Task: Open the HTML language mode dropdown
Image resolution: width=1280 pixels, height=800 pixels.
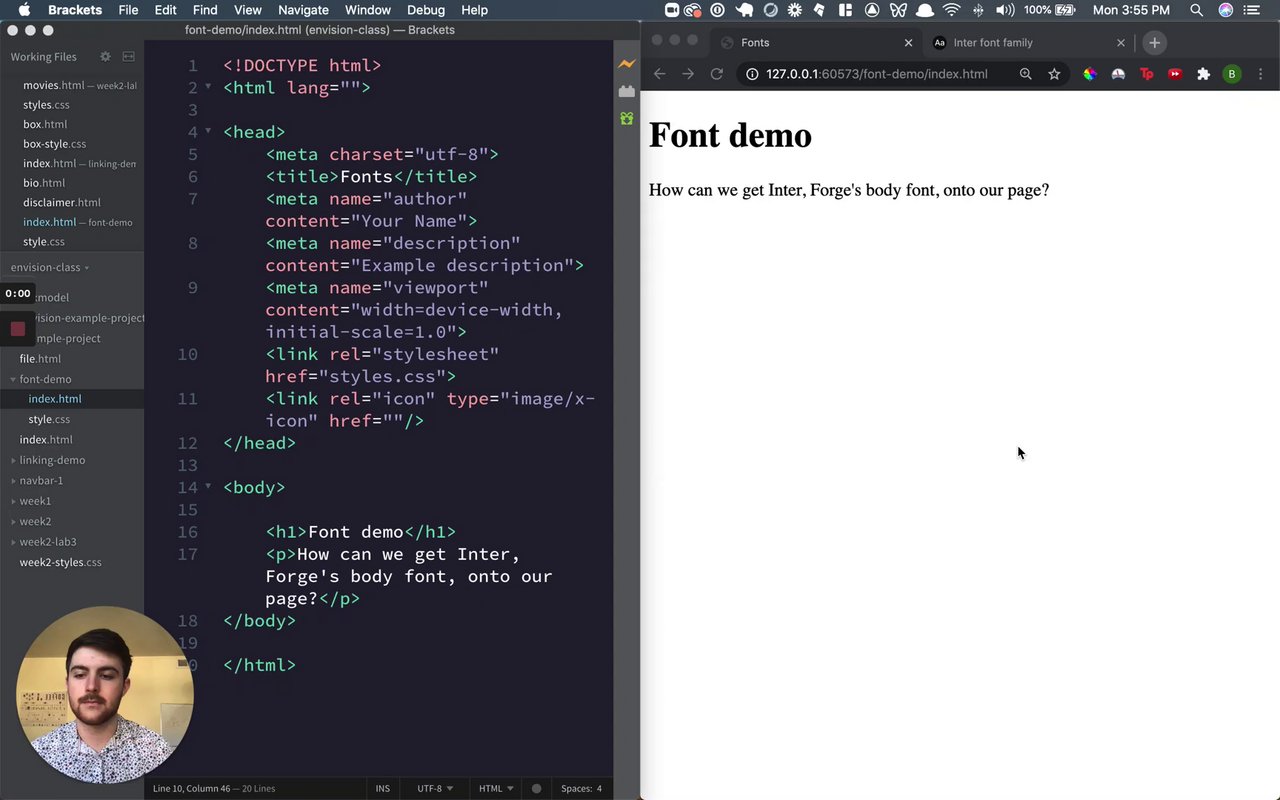Action: click(496, 788)
